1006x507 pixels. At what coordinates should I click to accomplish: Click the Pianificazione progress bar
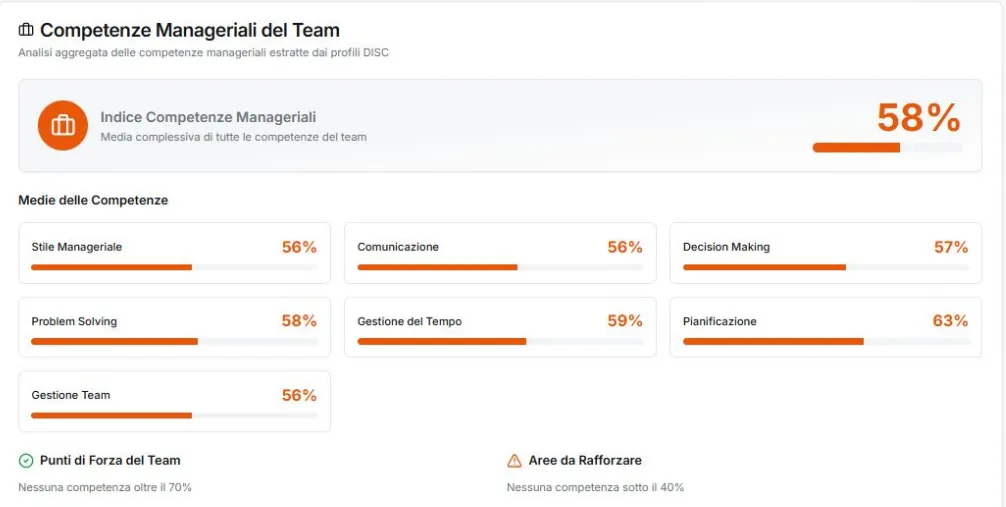tap(825, 341)
